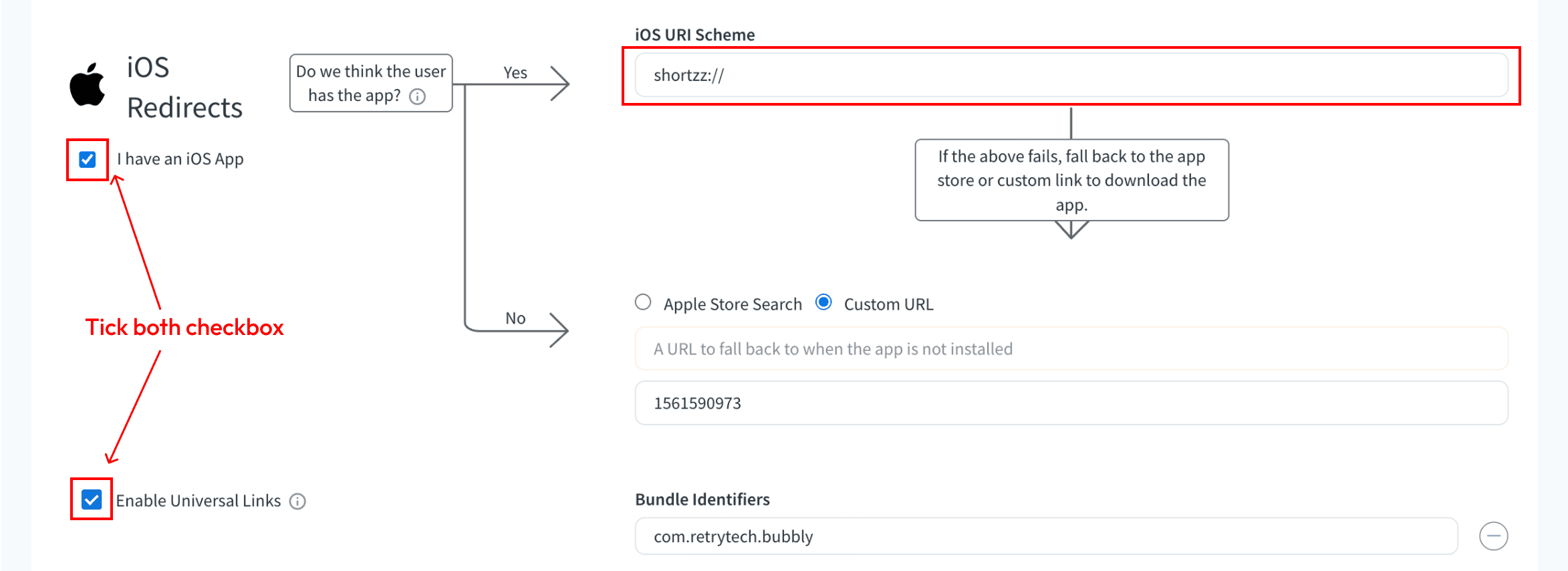This screenshot has height=571, width=1568.
Task: Uncheck 'I have an iOS App' checkbox
Action: (x=88, y=159)
